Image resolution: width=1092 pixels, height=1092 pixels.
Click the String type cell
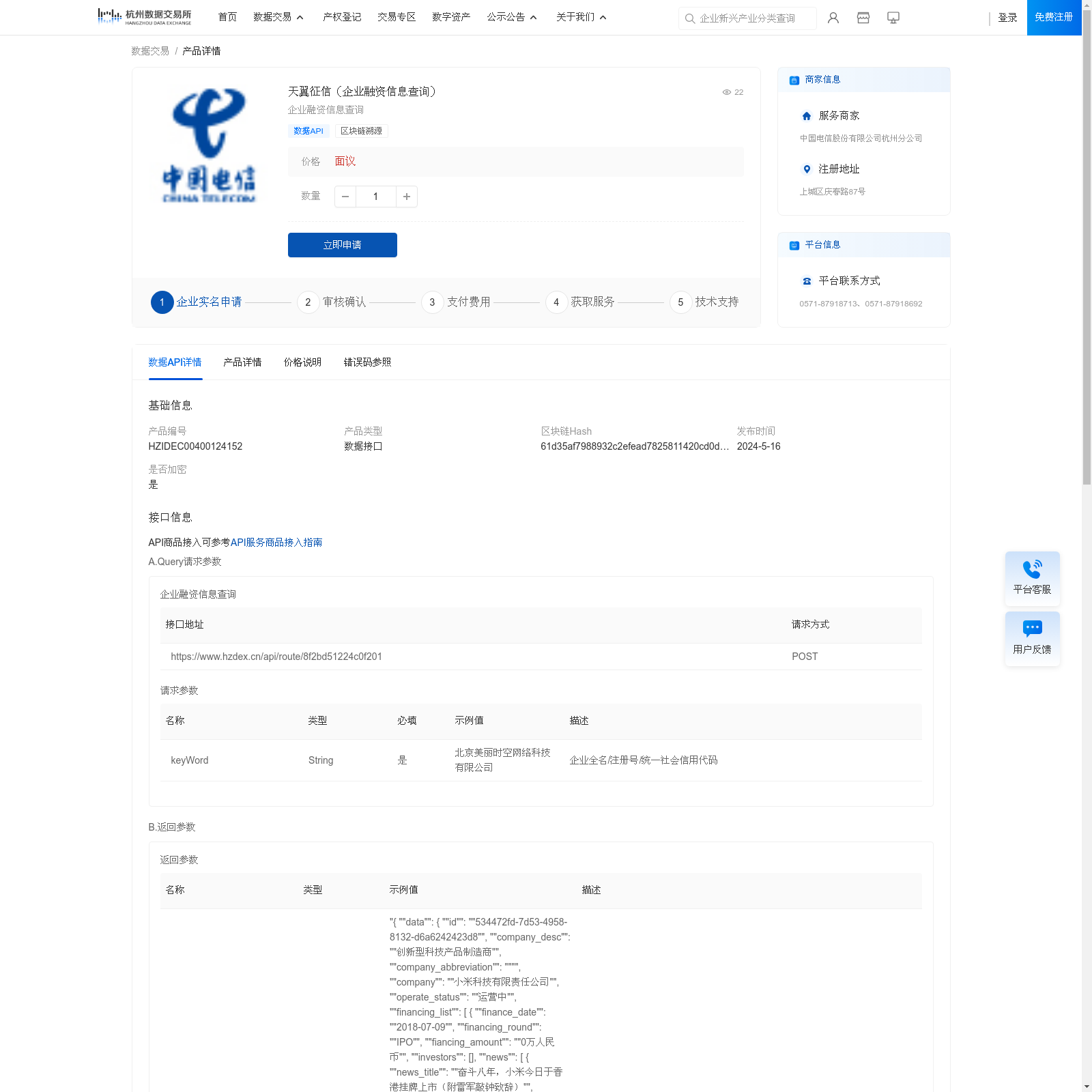(x=321, y=760)
